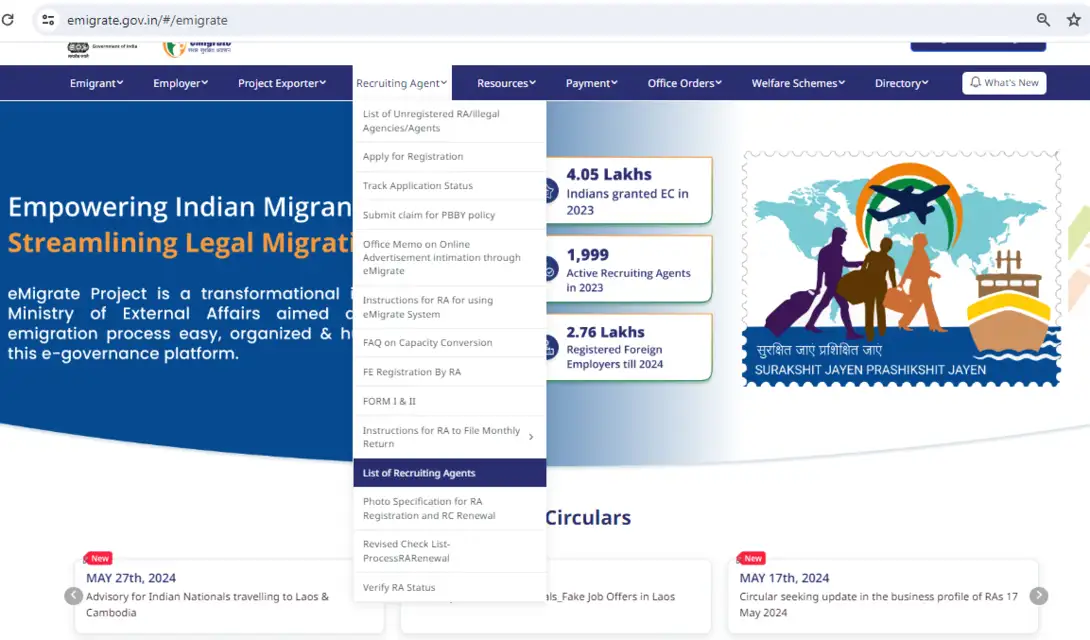Viewport: 1090px width, 640px height.
Task: Click the zoom magnifier icon in address bar
Action: point(1043,20)
